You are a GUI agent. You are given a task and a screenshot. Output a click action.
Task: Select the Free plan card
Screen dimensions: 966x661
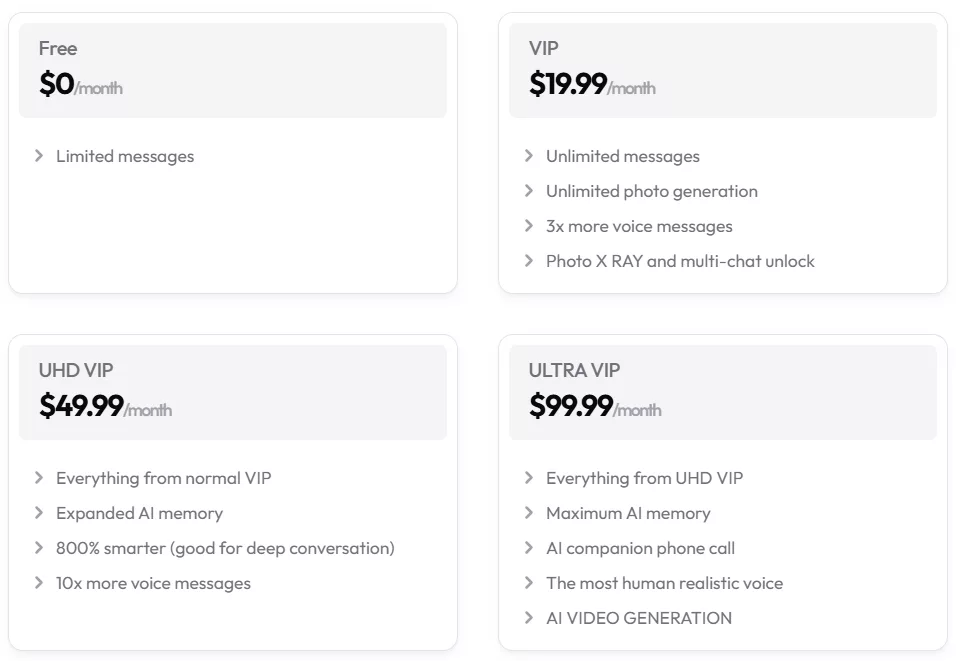click(x=232, y=67)
